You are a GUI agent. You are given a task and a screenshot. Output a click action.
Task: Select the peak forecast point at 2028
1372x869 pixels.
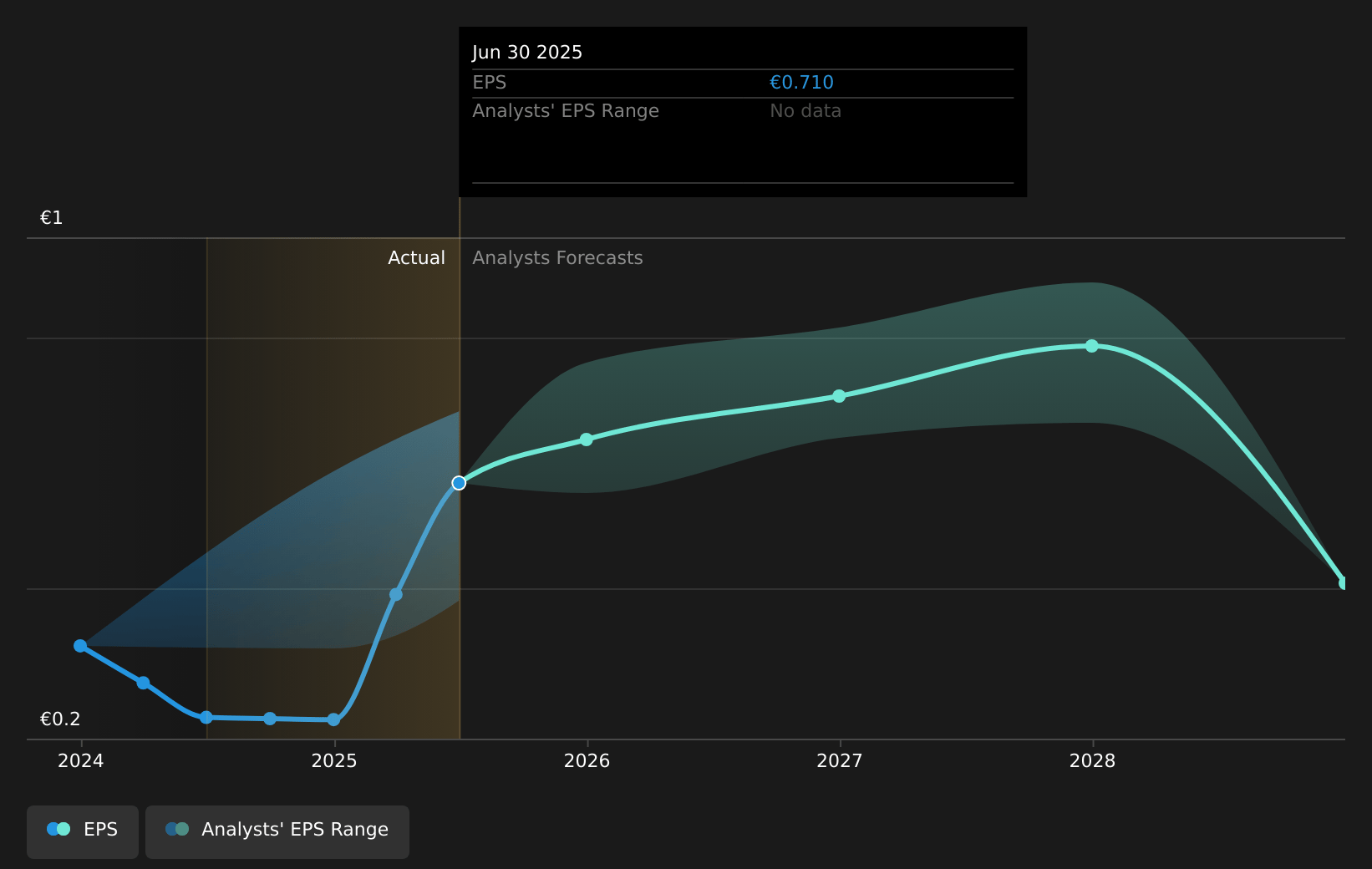[x=1092, y=346]
